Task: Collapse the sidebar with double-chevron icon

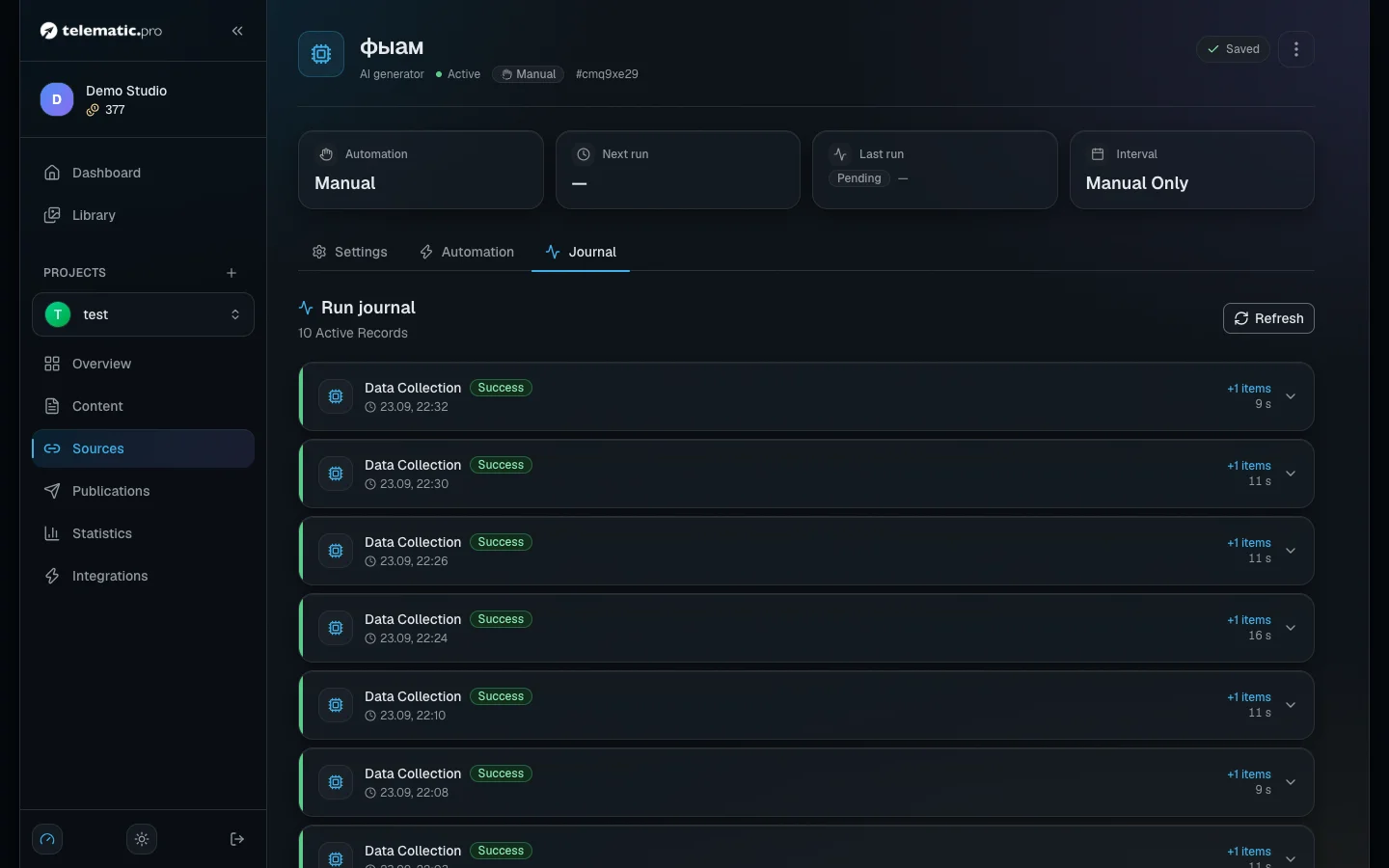Action: pos(237,31)
